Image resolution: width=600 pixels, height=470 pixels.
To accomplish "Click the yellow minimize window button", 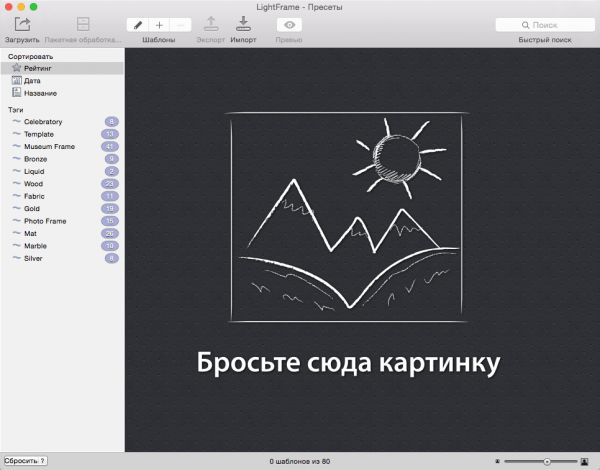I will tap(21, 7).
